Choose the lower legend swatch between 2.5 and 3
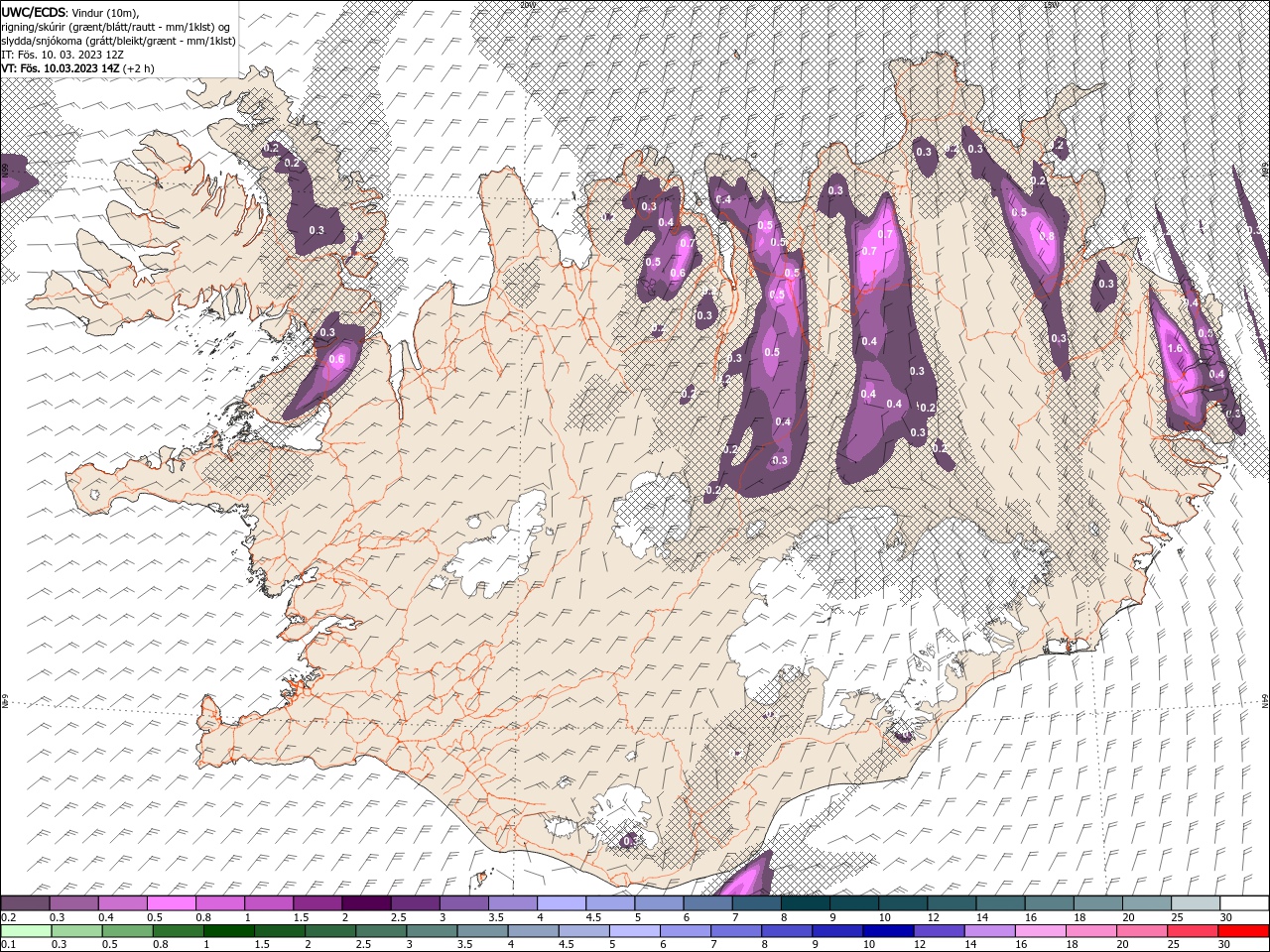This screenshot has width=1270, height=952. point(381,931)
